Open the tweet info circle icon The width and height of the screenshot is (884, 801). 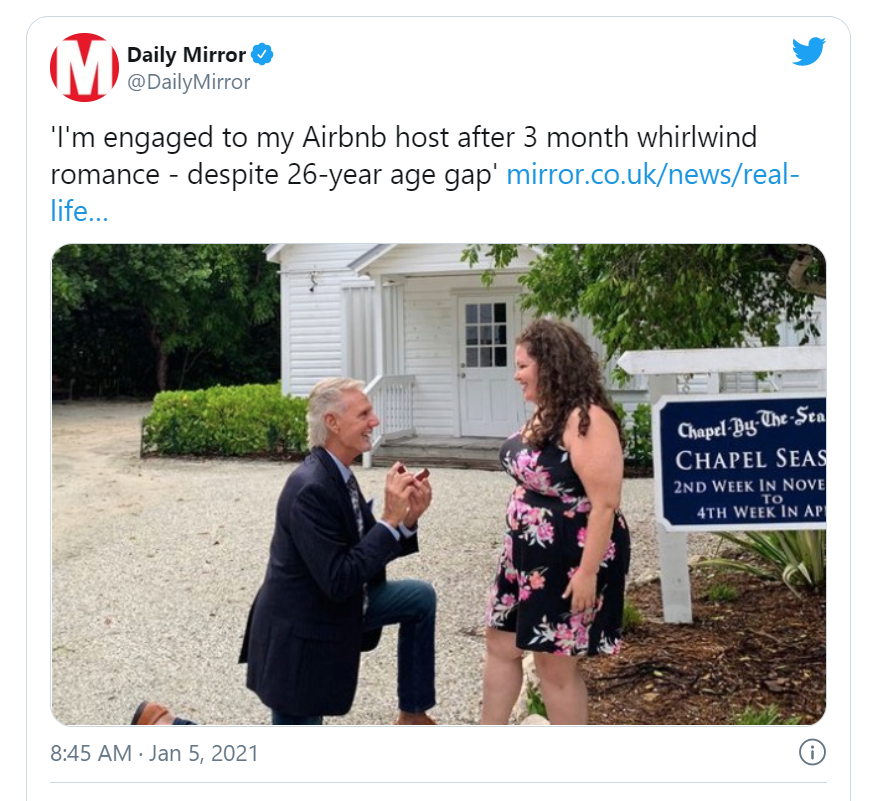(812, 753)
